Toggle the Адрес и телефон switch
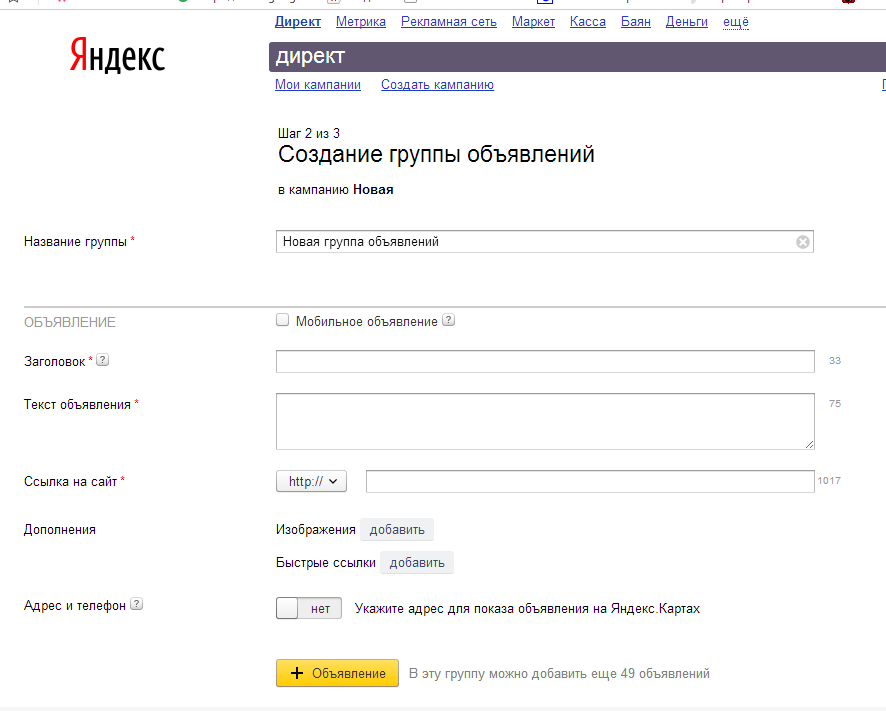Screen dimensions: 886x711 [309, 608]
